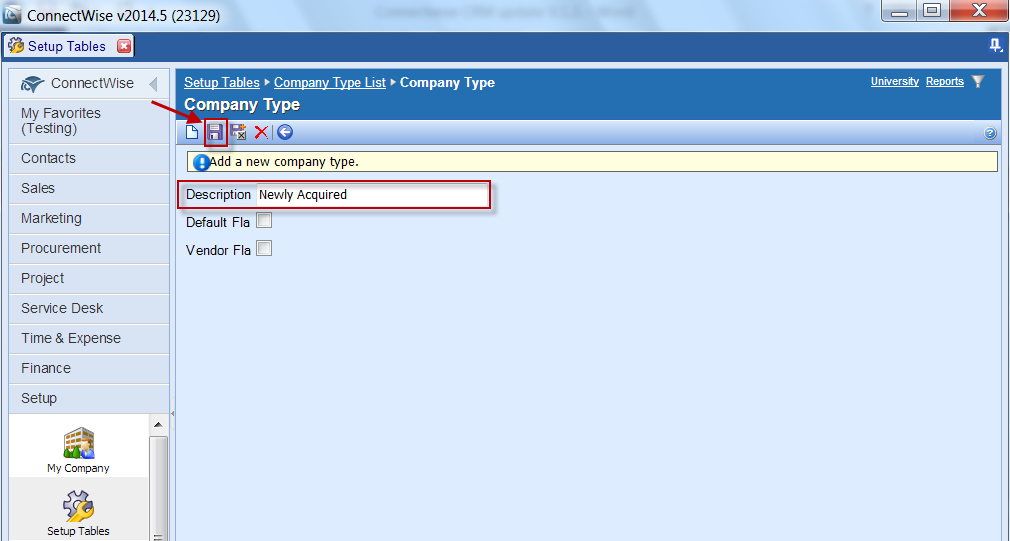Open My Favorites (Testing) menu
1010x541 pixels.
[89, 121]
